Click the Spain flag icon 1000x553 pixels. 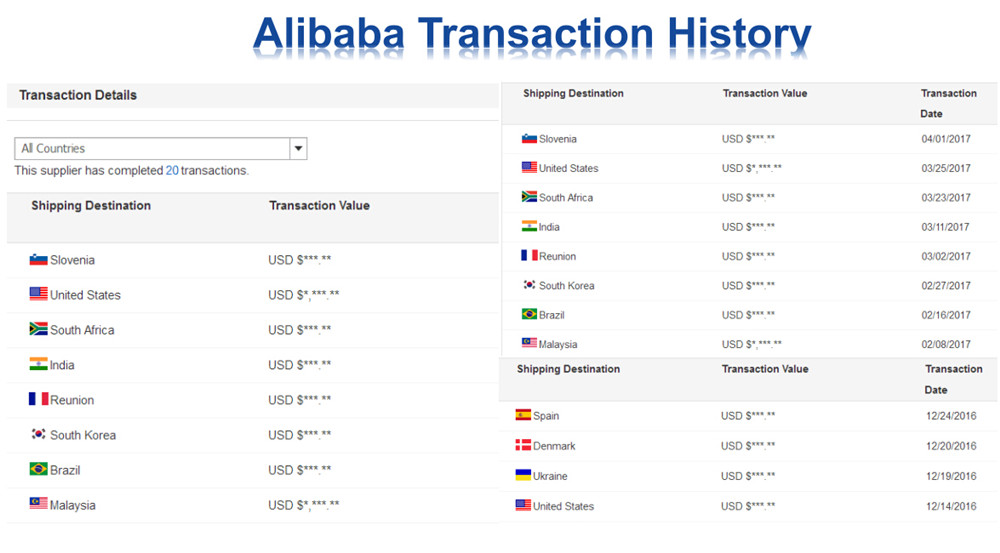coord(523,415)
